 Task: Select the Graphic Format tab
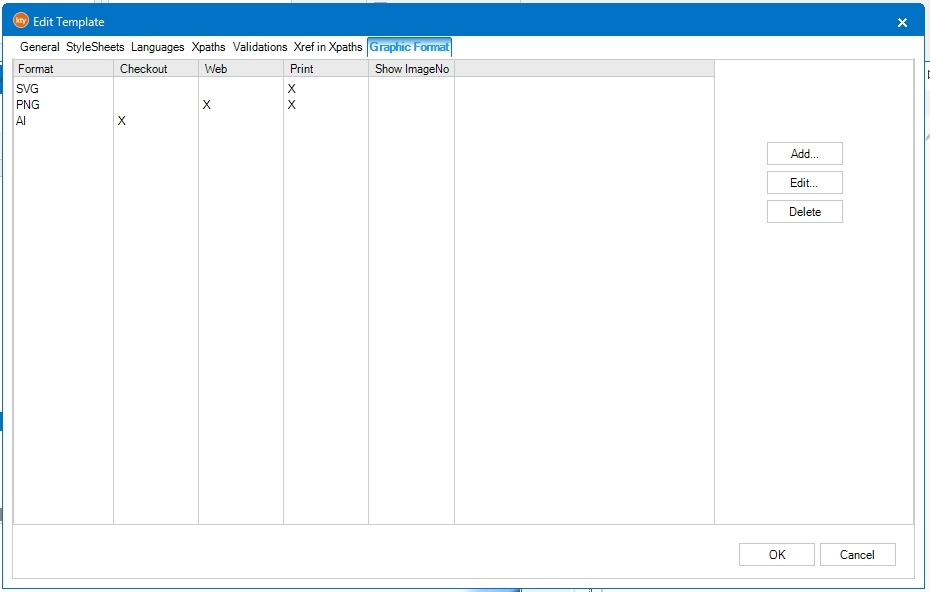click(x=410, y=47)
